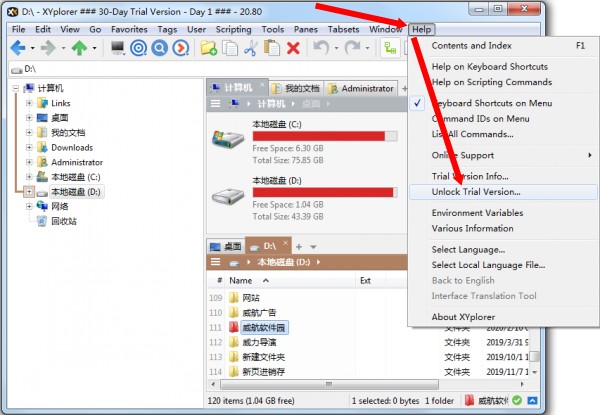Open the pane hamburger menu above drive list
The width and height of the screenshot is (600, 415).
(214, 104)
